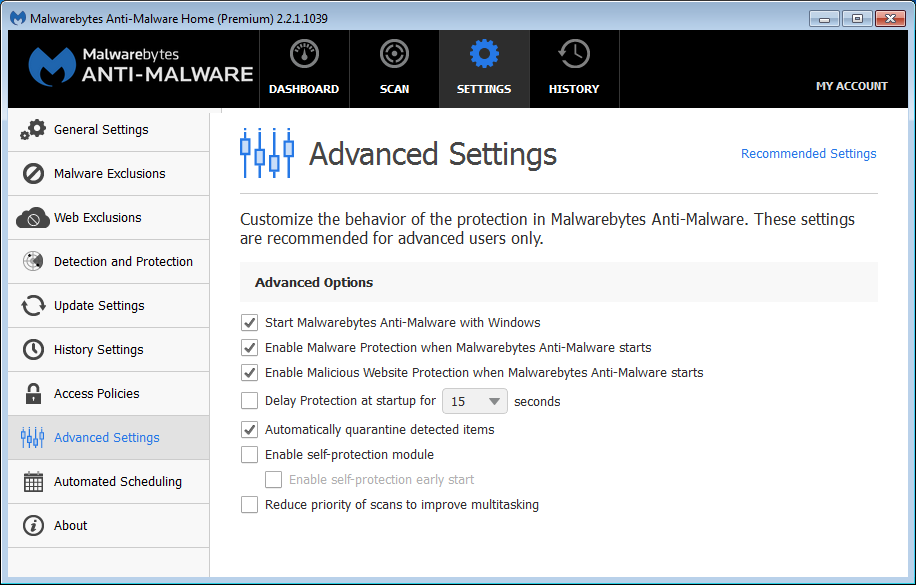Screen dimensions: 916x585
Task: Open Detection and Protection settings
Action: [x=109, y=261]
